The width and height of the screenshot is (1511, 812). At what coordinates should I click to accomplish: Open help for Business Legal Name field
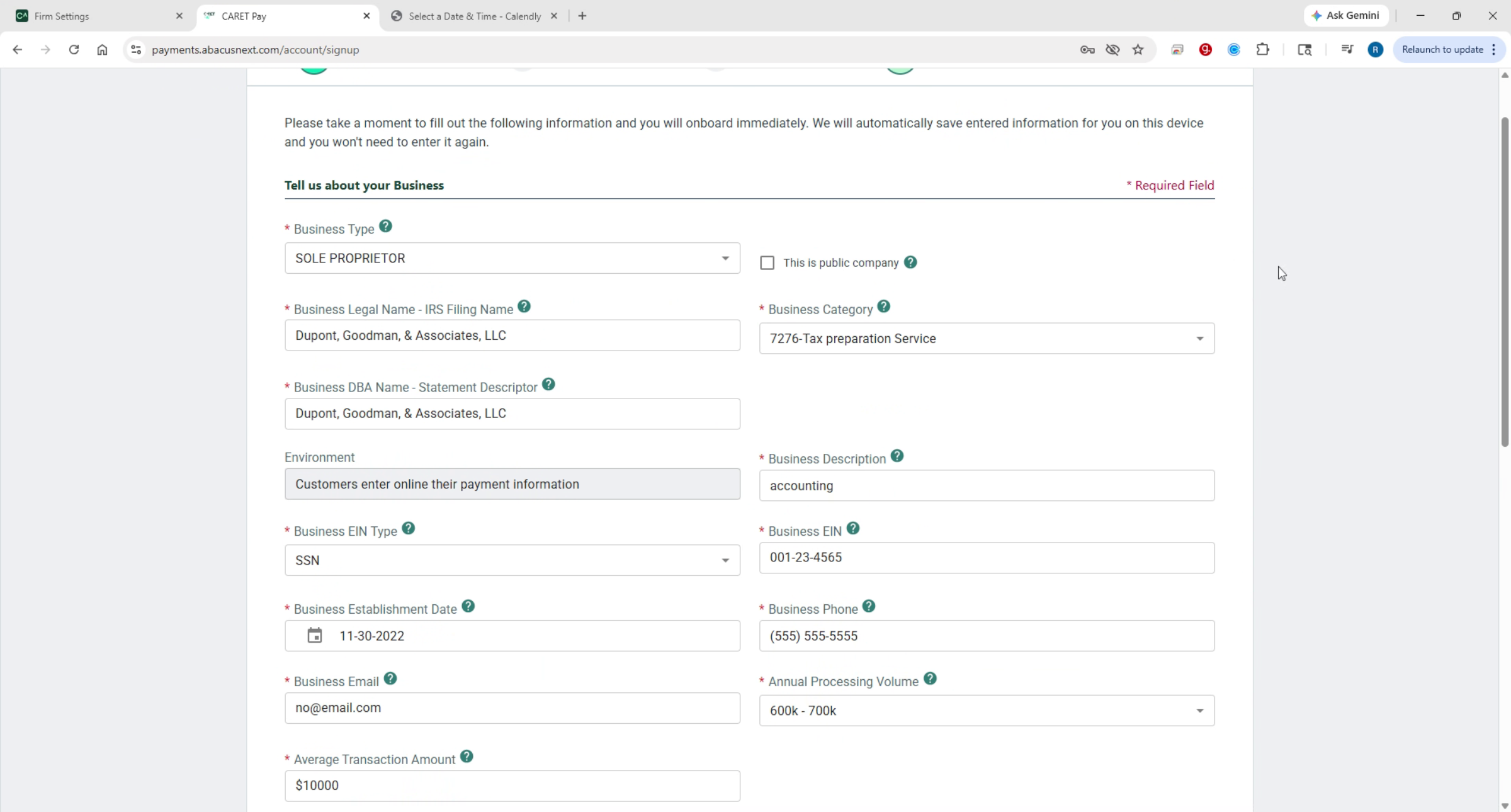(x=524, y=307)
